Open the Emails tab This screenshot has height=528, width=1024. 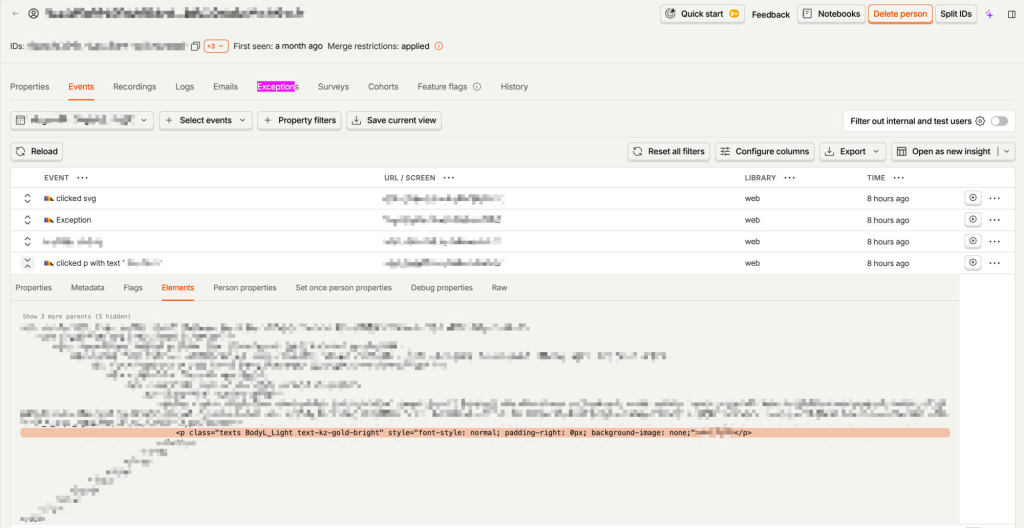click(225, 86)
